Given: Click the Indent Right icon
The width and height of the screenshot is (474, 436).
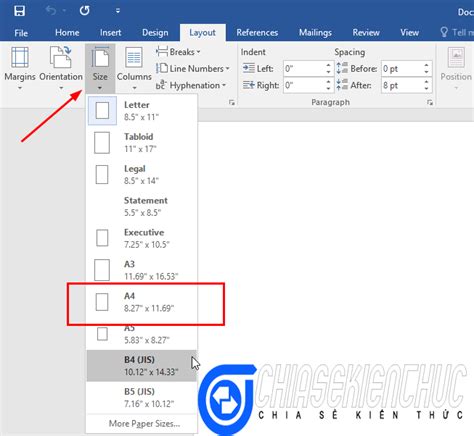Looking at the screenshot, I should [248, 85].
